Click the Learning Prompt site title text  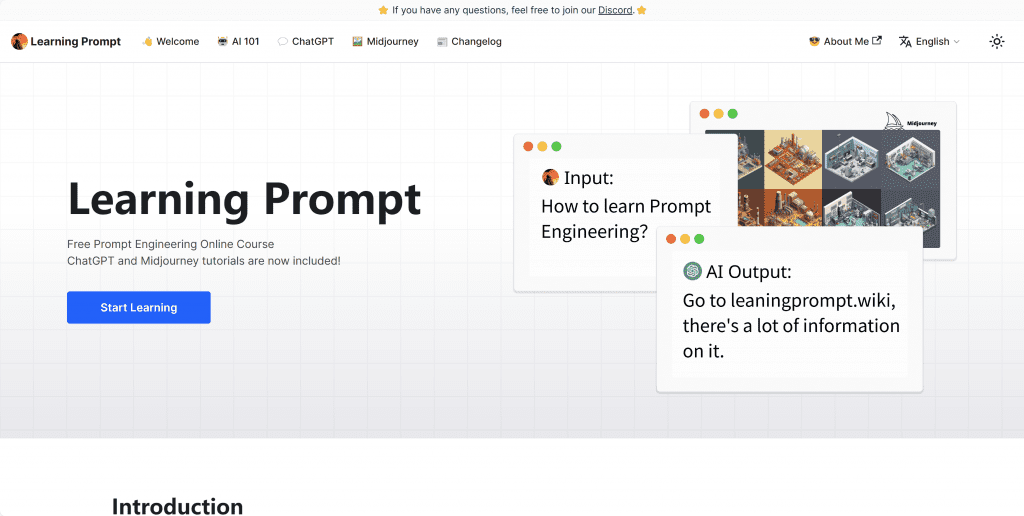click(x=75, y=41)
